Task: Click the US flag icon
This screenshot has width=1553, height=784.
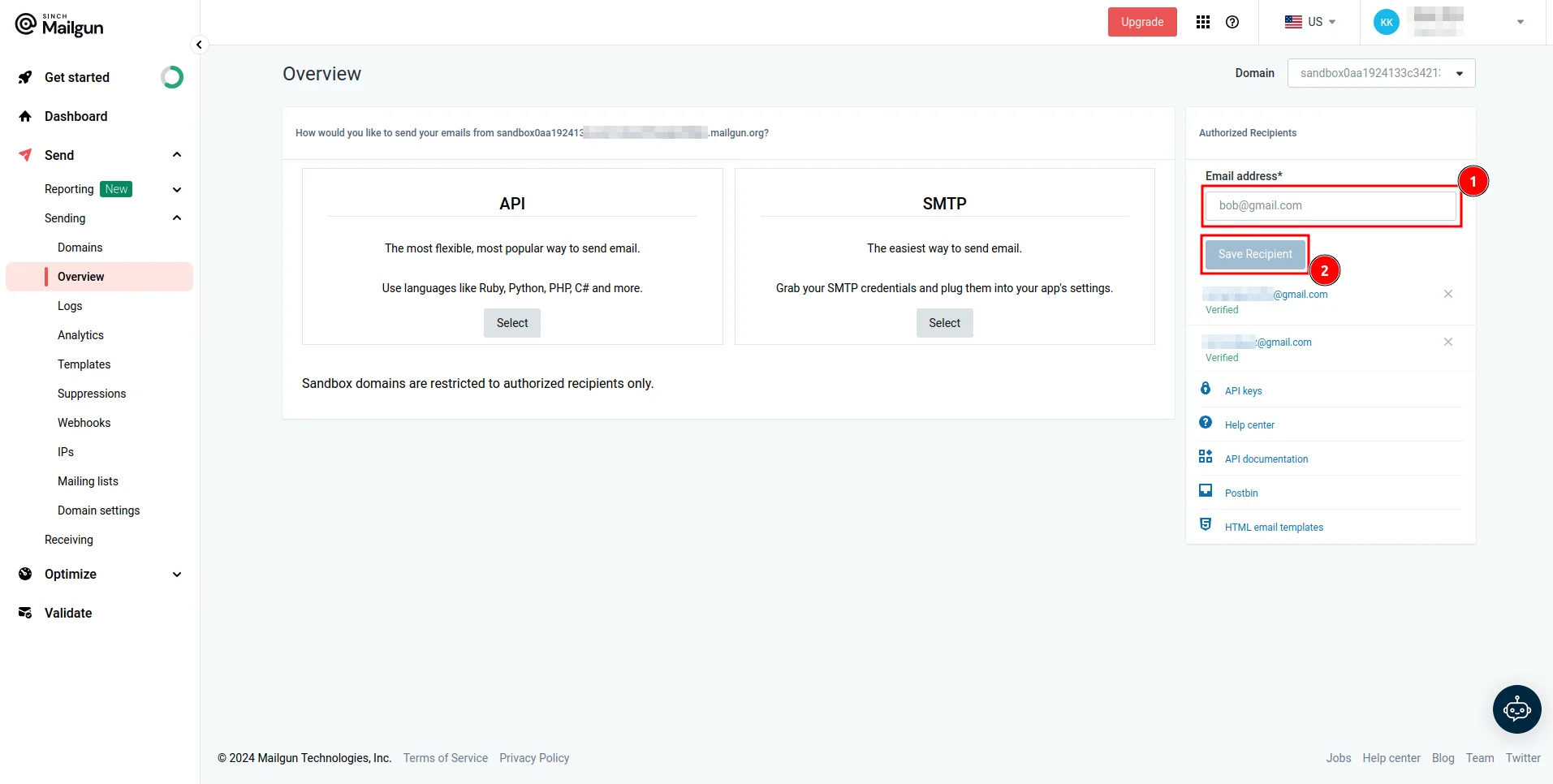Action: tap(1293, 22)
